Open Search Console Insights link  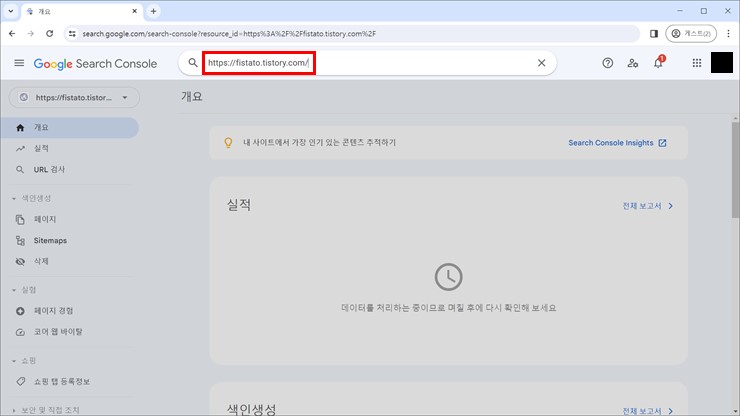click(x=617, y=143)
